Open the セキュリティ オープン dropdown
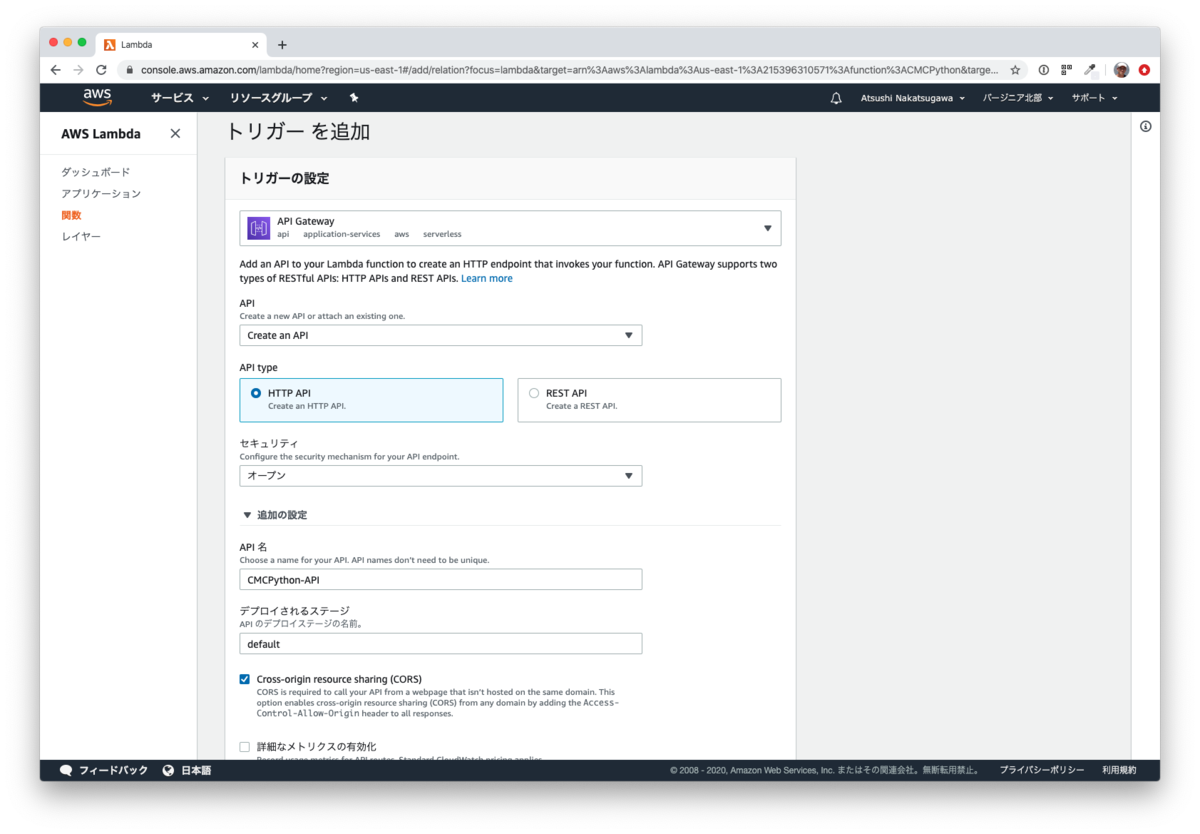 coord(441,476)
